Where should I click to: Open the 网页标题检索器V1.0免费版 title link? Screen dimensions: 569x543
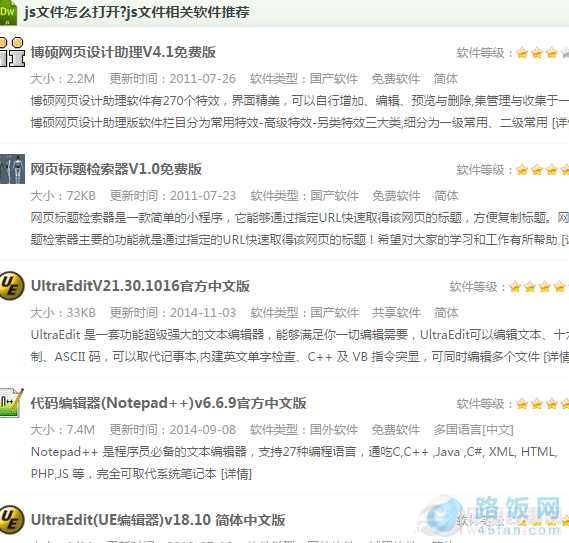(116, 169)
